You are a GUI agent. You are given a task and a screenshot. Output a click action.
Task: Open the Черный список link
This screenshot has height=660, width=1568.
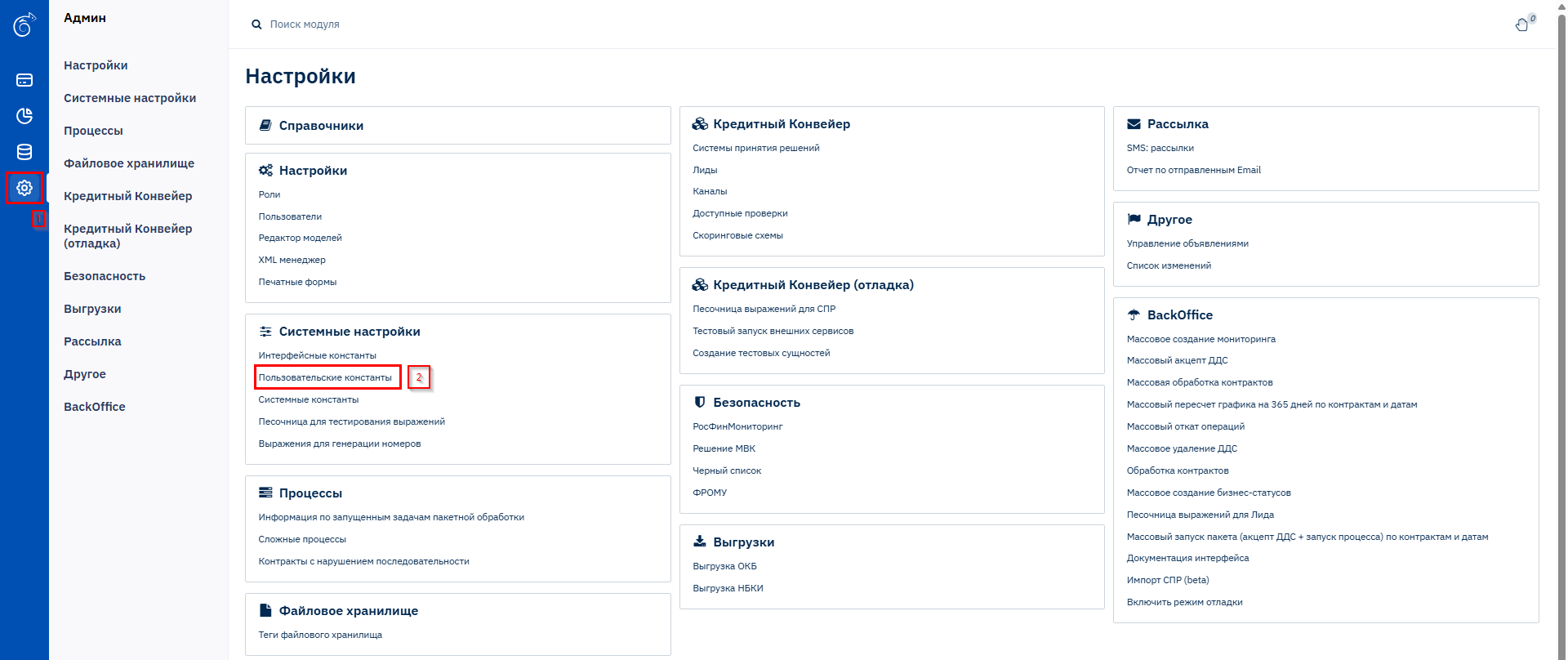[x=727, y=470]
